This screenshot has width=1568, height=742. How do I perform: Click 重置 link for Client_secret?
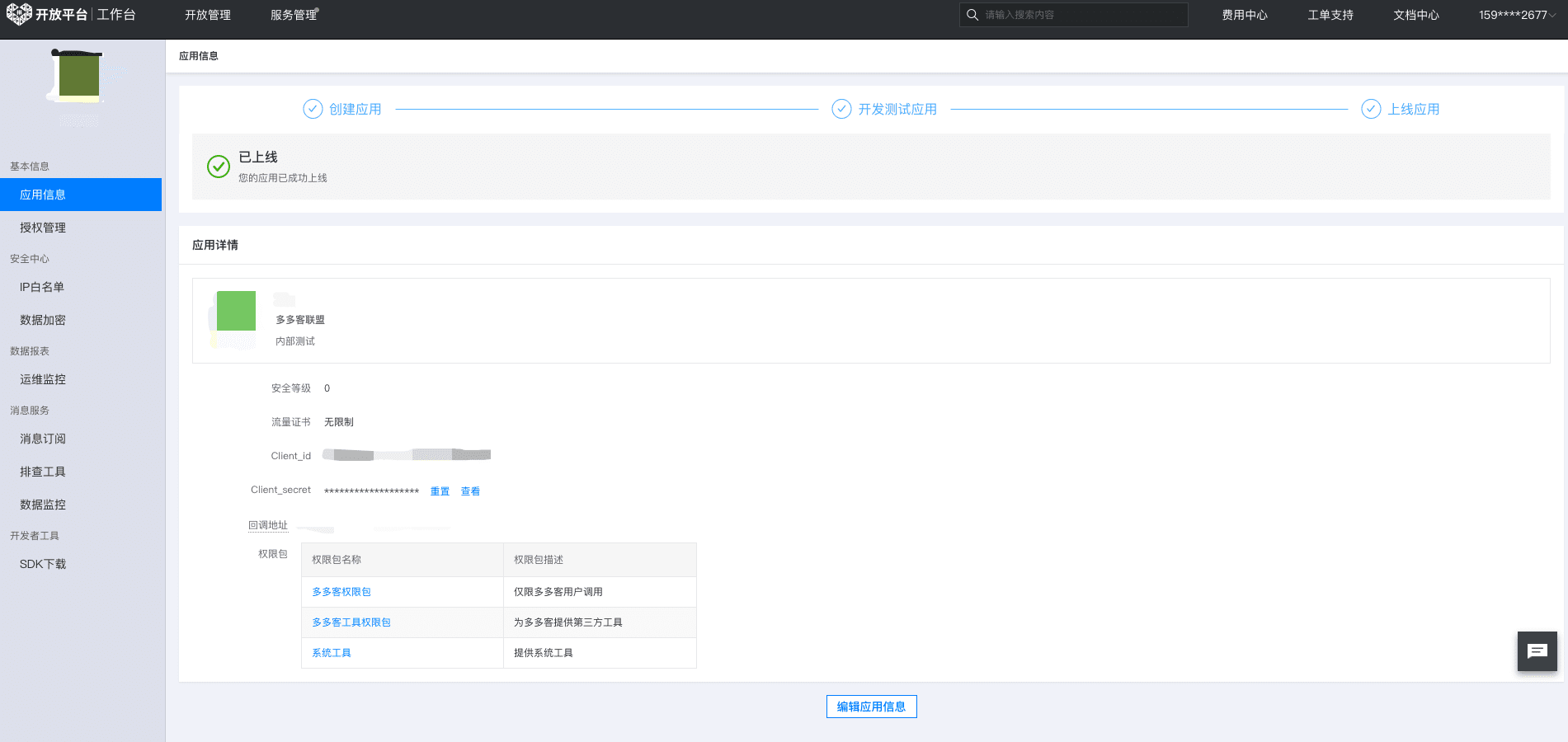click(440, 491)
